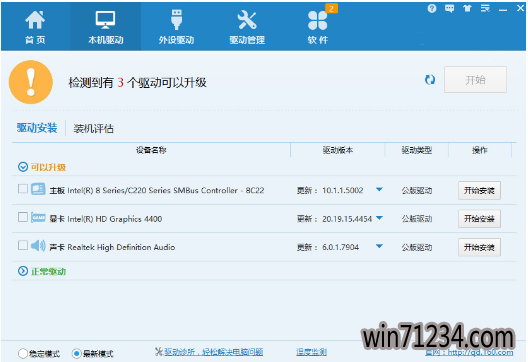This screenshot has height=362, width=528.
Task: Open the 首页 home tab
Action: (x=35, y=27)
